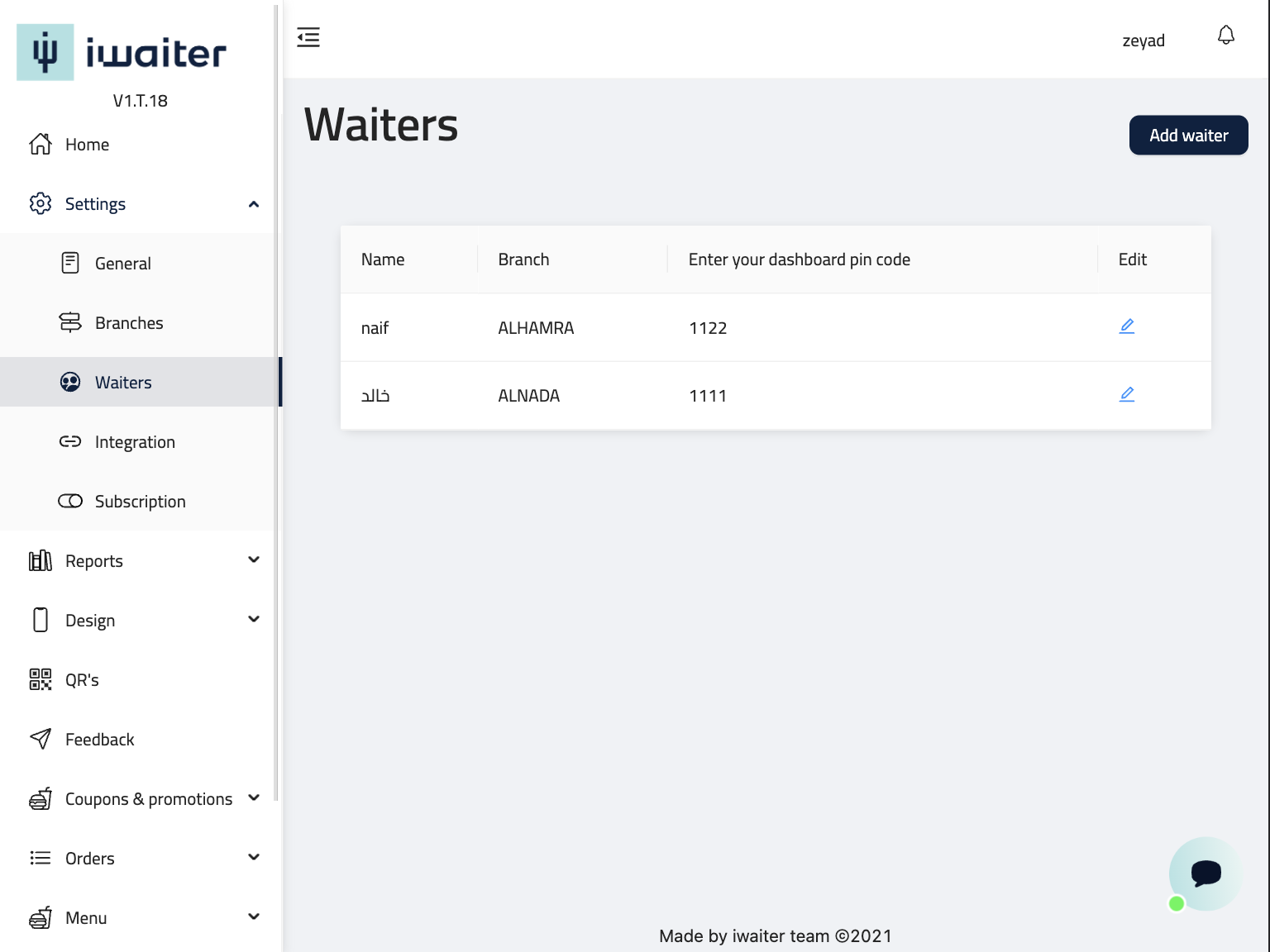Image resolution: width=1270 pixels, height=952 pixels.
Task: Open the live chat bubble
Action: pyautogui.click(x=1205, y=873)
